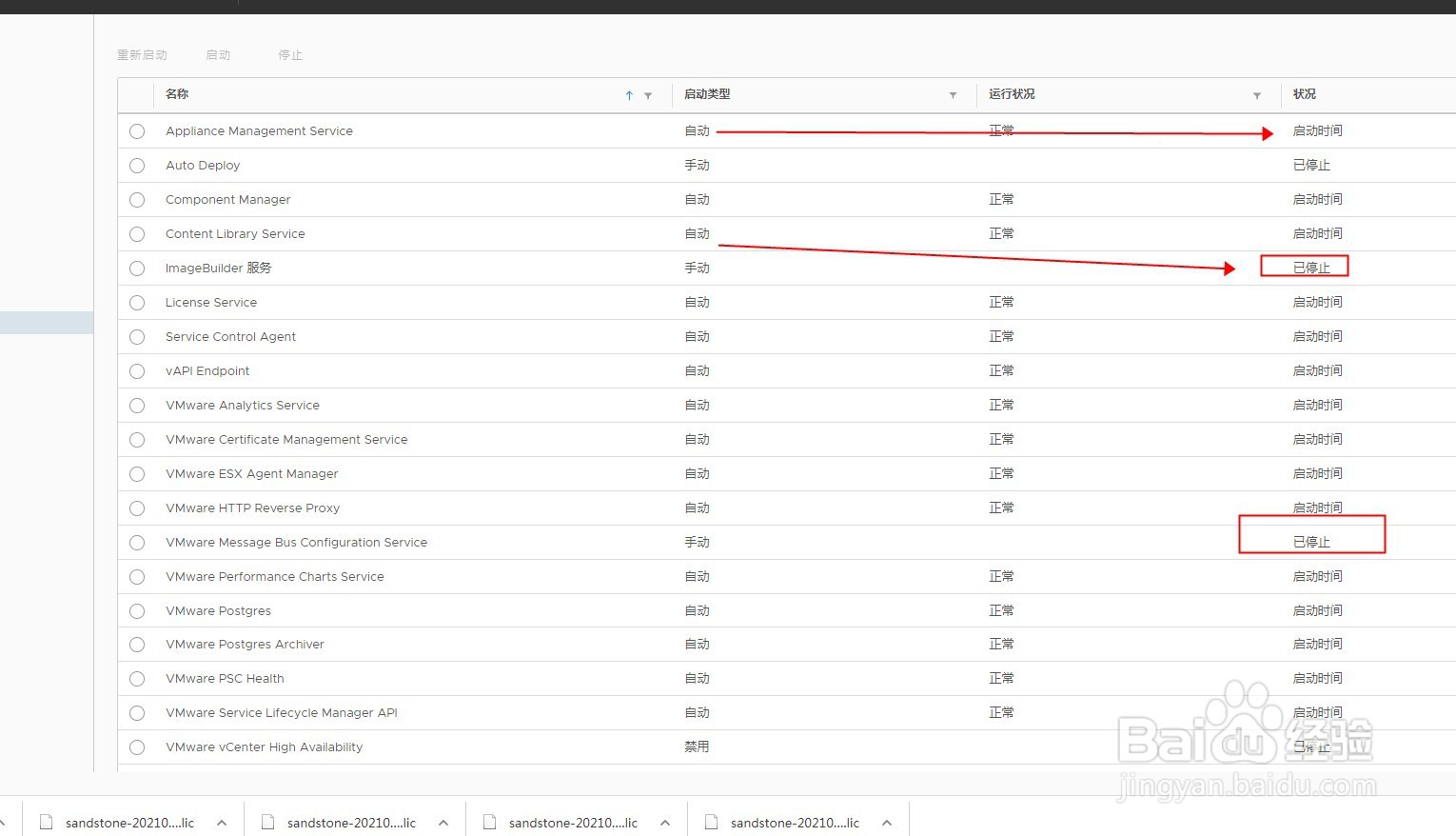Open the 启动类型 column filter
Screen dimensions: 1456x836
pos(953,95)
